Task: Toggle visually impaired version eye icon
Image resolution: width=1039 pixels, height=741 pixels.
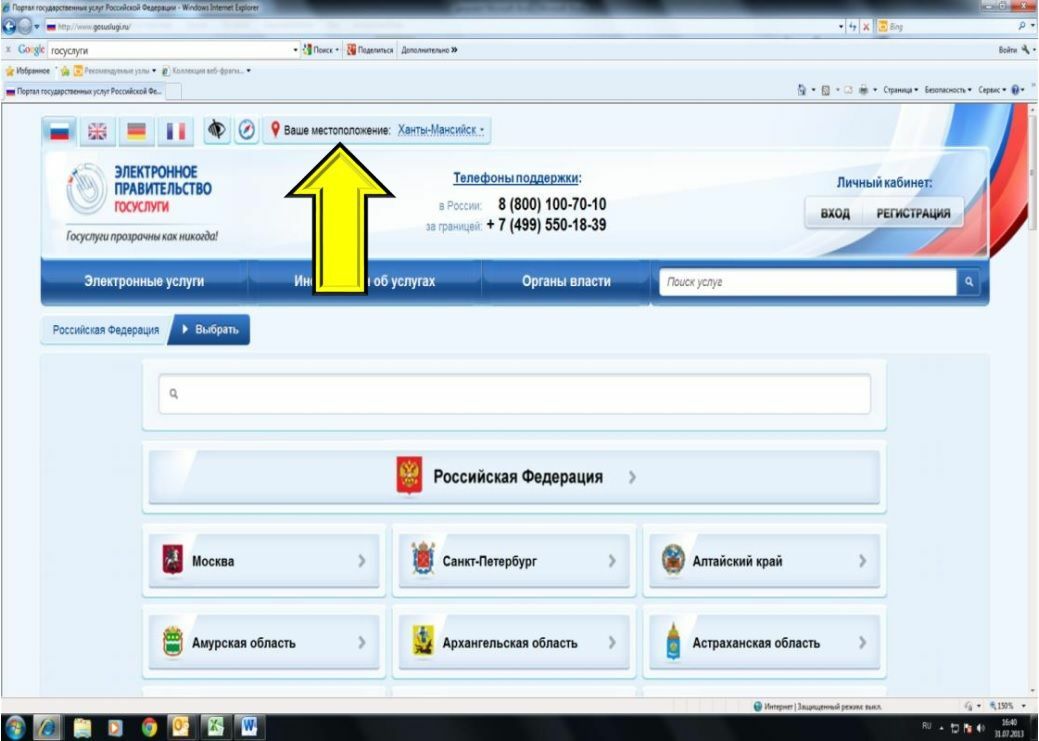Action: tap(217, 130)
